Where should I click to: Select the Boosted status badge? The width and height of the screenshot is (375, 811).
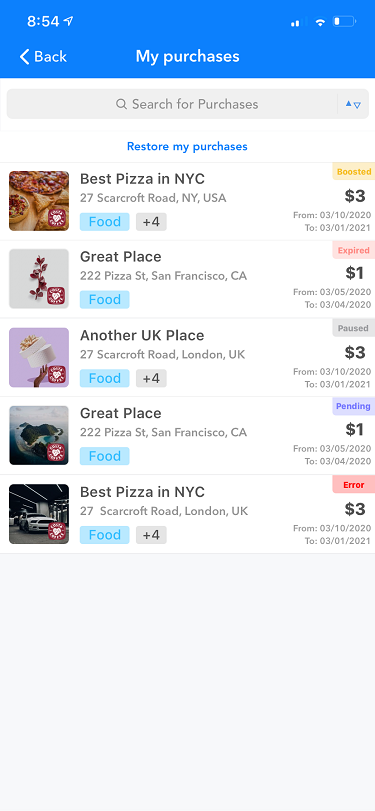[354, 172]
